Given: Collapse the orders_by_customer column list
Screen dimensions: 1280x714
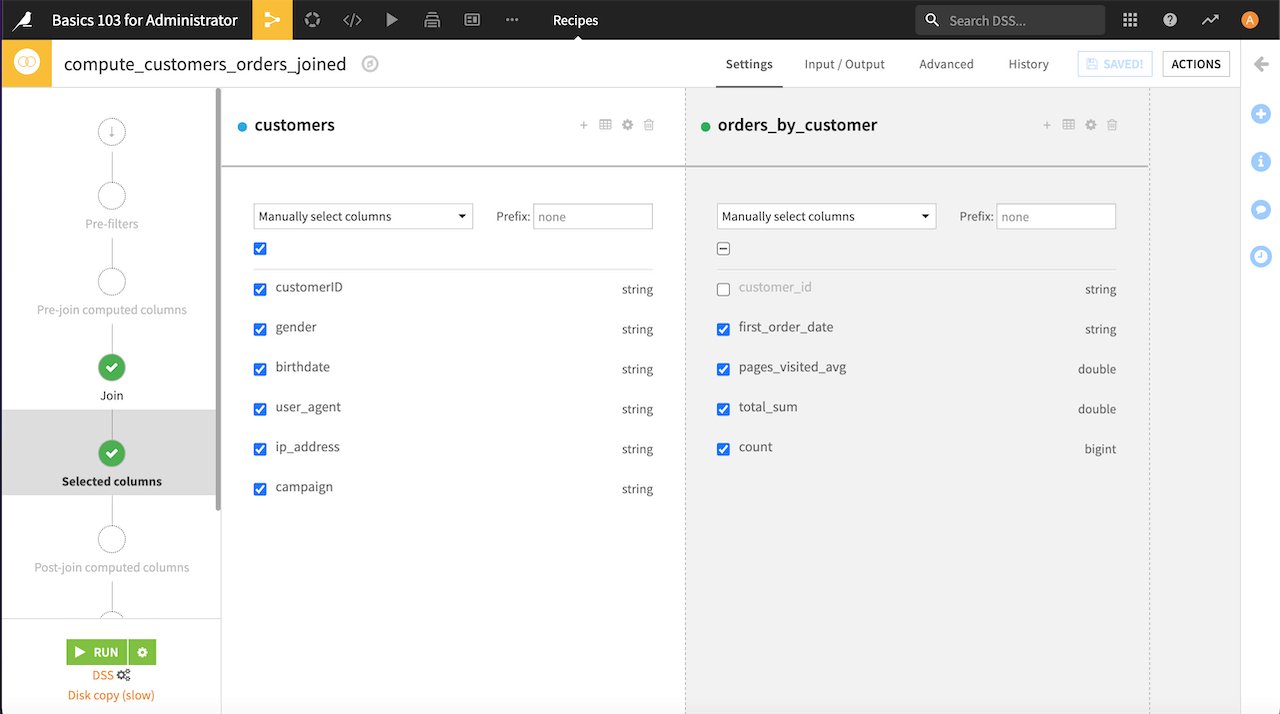Looking at the screenshot, I should (723, 248).
